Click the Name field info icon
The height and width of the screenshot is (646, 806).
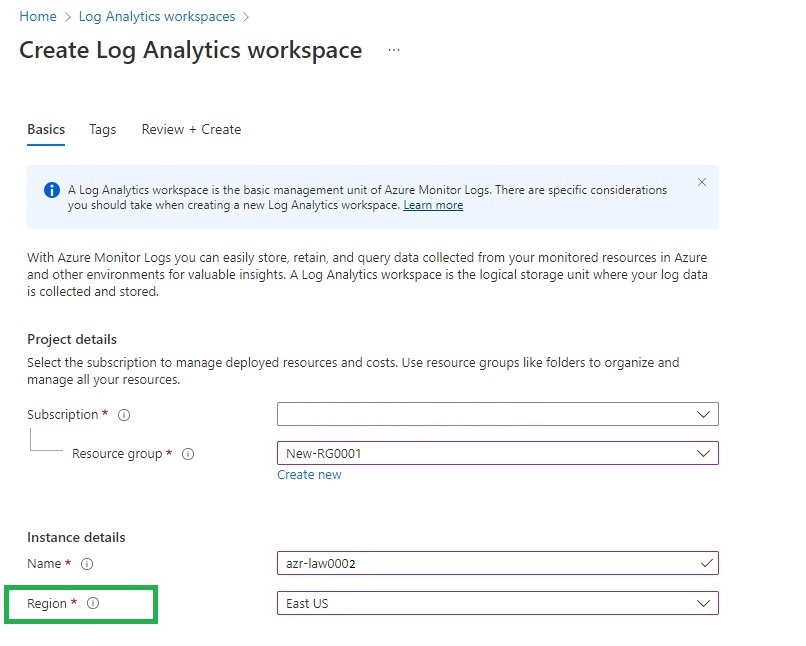tap(87, 564)
